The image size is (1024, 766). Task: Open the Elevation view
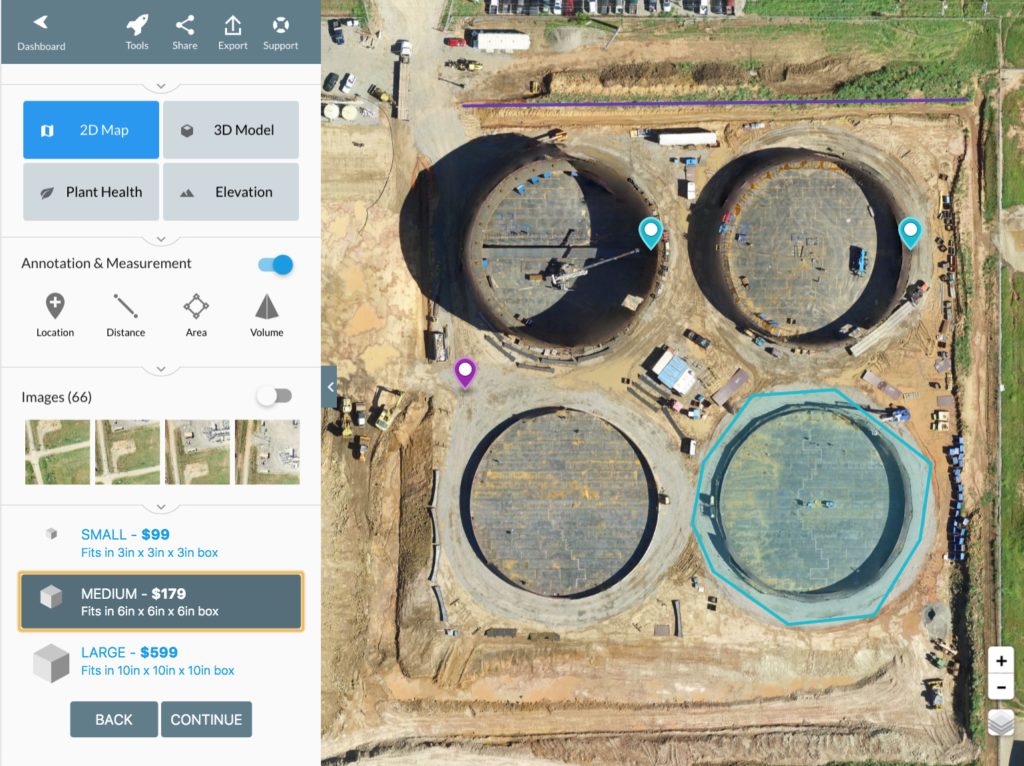[230, 192]
